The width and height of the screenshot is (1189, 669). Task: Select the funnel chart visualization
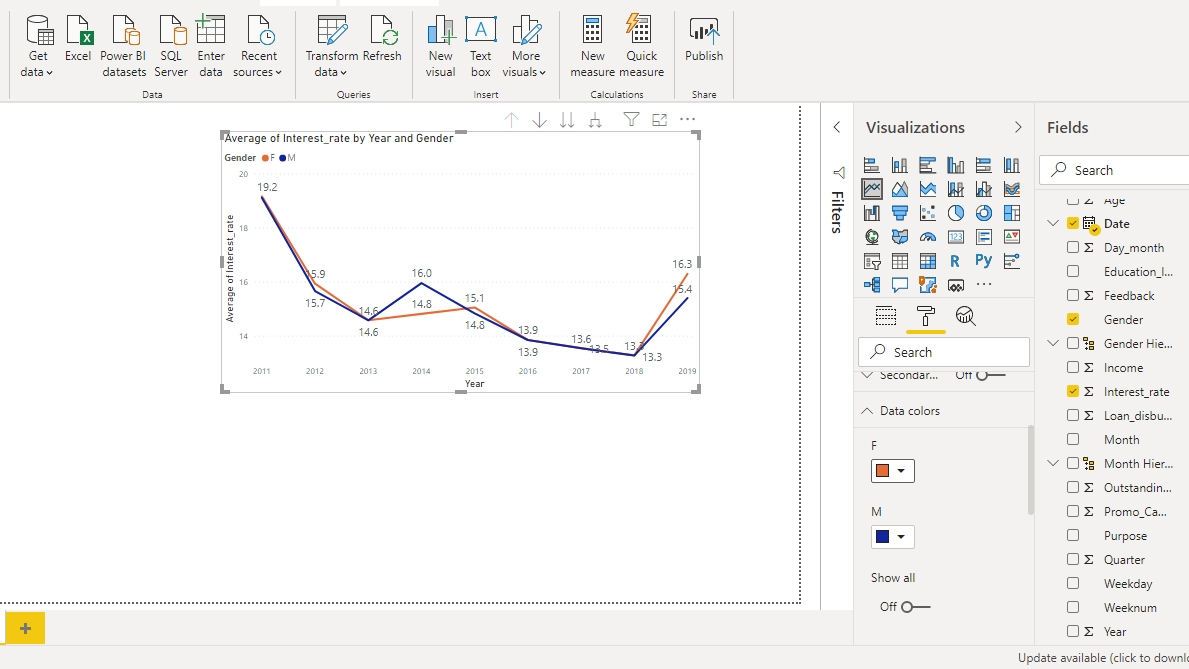pos(900,213)
